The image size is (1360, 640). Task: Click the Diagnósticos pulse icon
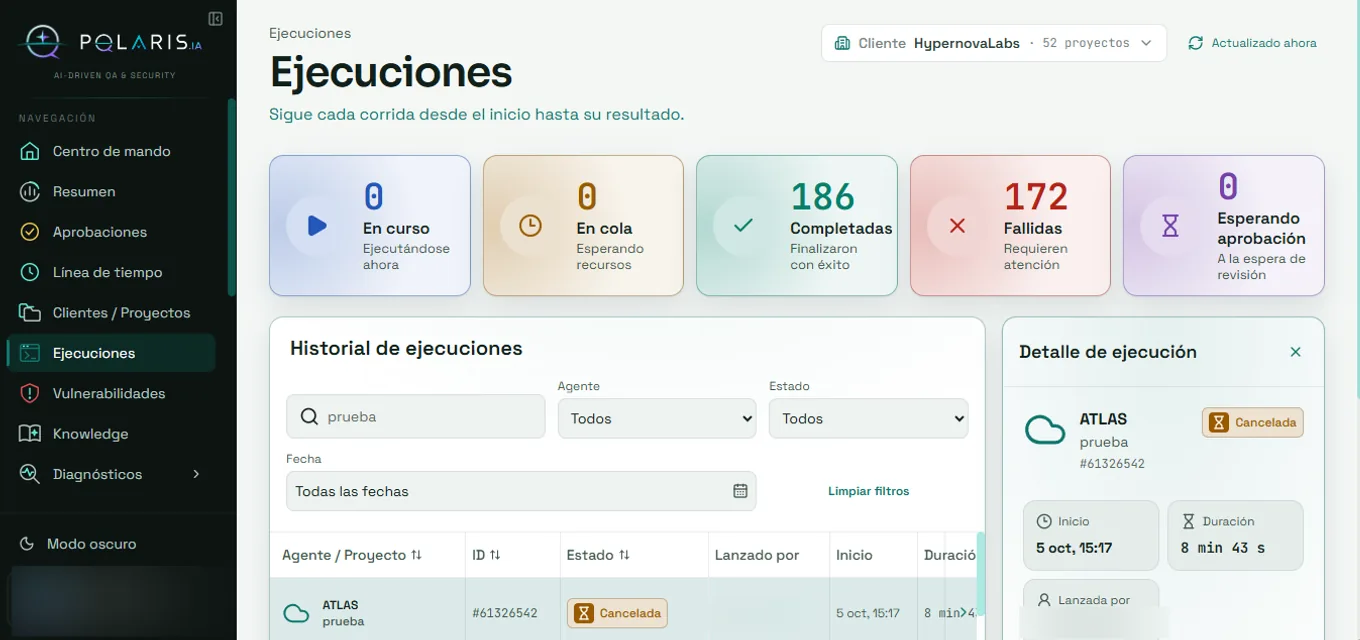[x=30, y=474]
